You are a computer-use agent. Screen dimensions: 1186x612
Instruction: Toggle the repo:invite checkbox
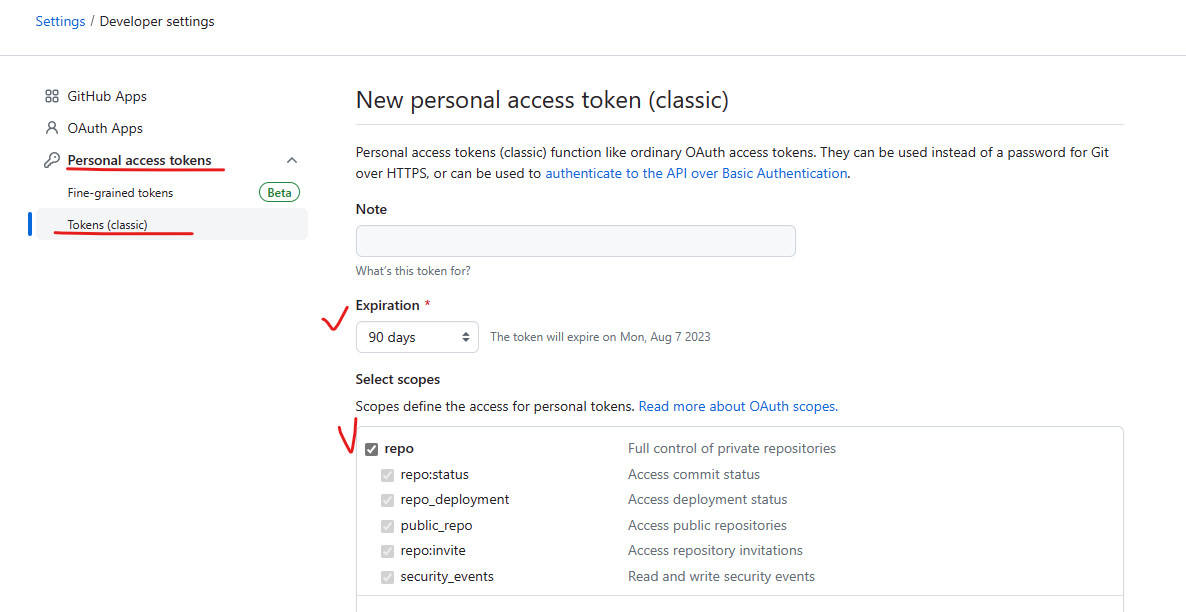point(387,551)
